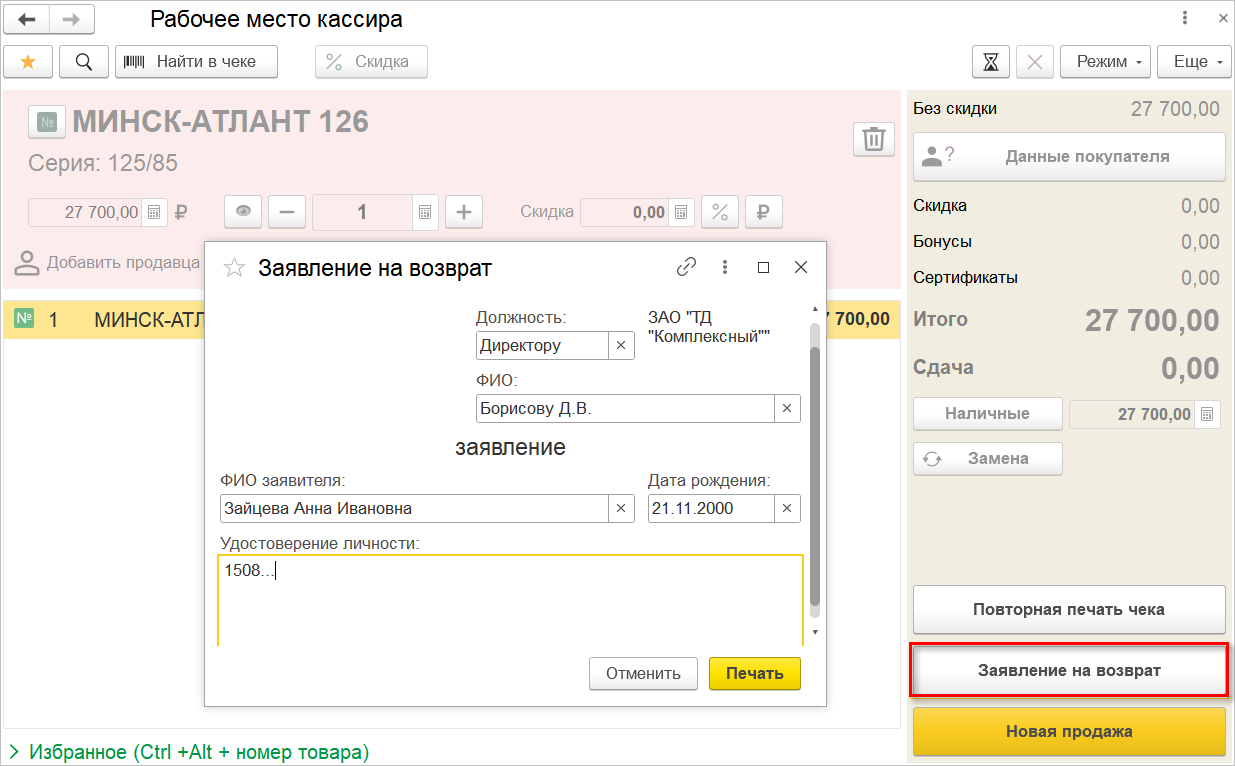Click the yellow 'Новая продажа' button

click(x=1069, y=731)
